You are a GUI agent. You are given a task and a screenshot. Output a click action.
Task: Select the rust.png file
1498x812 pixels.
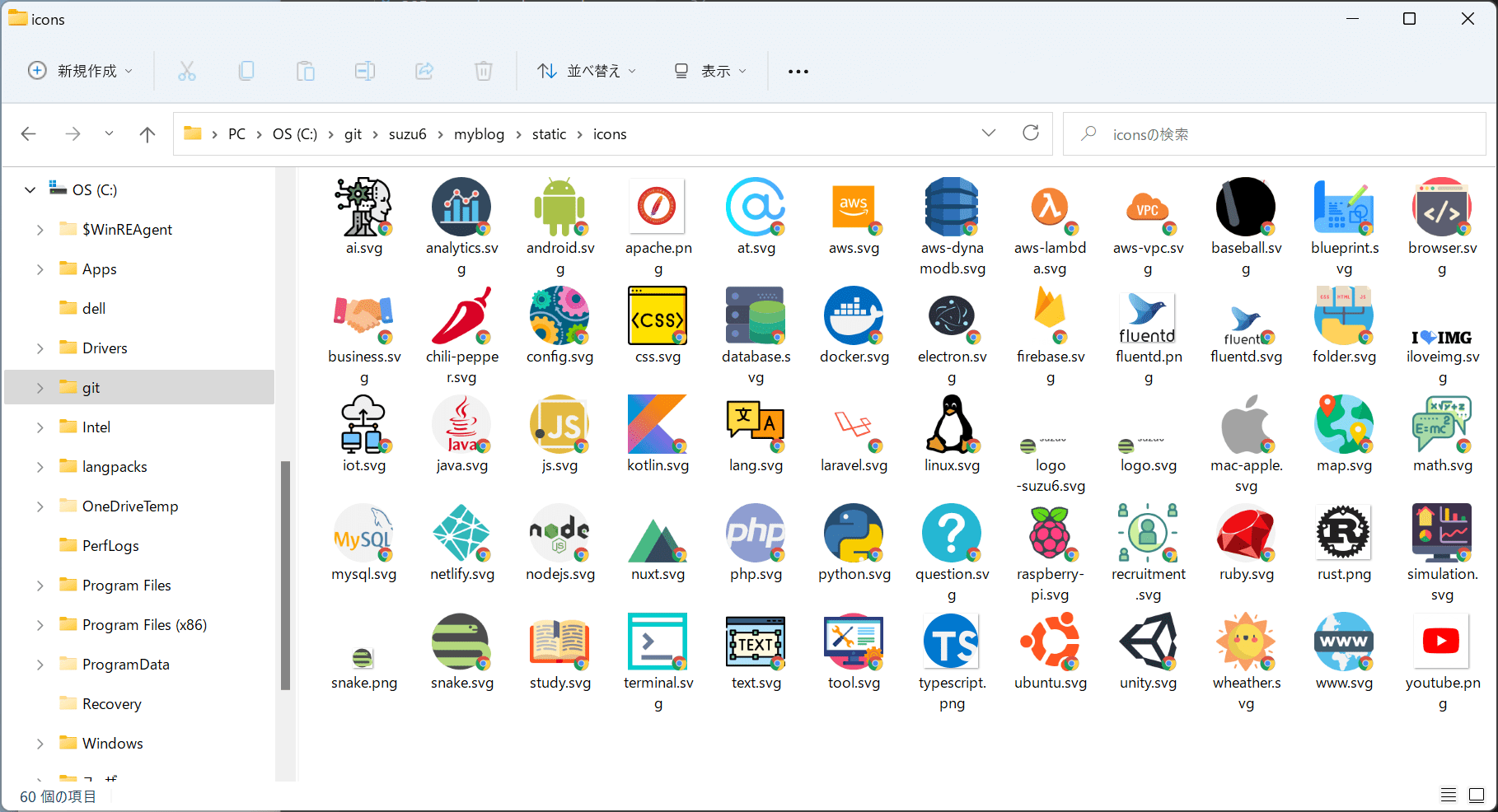coord(1344,544)
